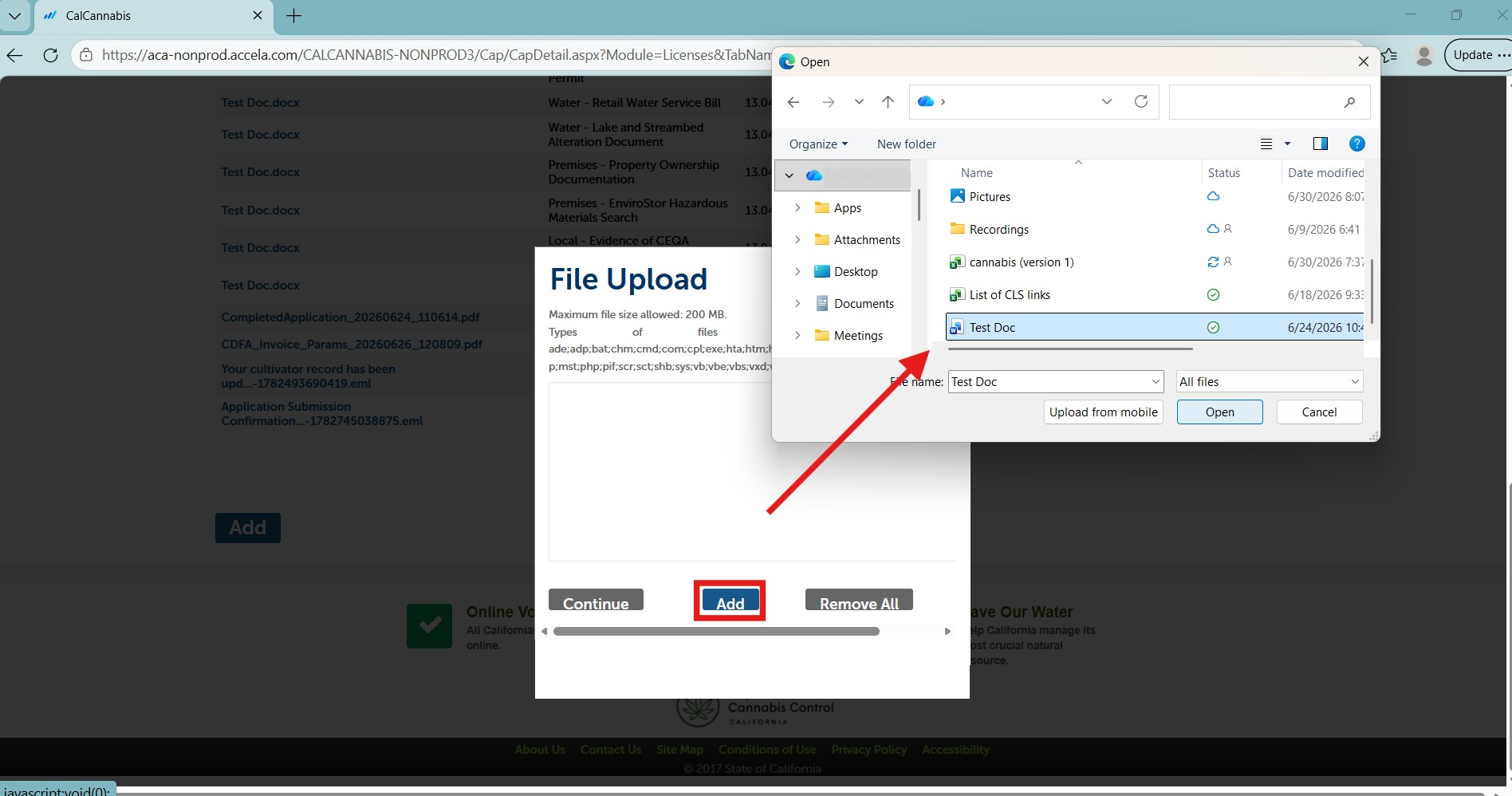Click the search magnifier icon in Open dialog
1512x796 pixels.
(1349, 102)
